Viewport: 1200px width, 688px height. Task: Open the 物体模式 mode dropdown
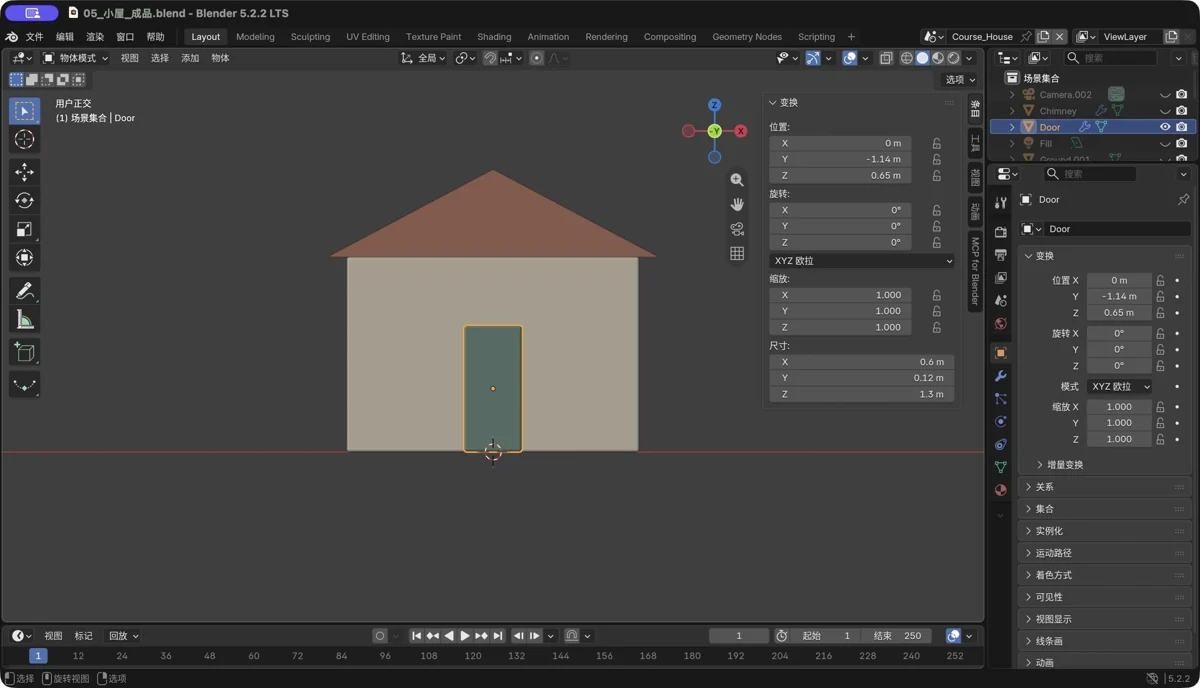[x=75, y=59]
